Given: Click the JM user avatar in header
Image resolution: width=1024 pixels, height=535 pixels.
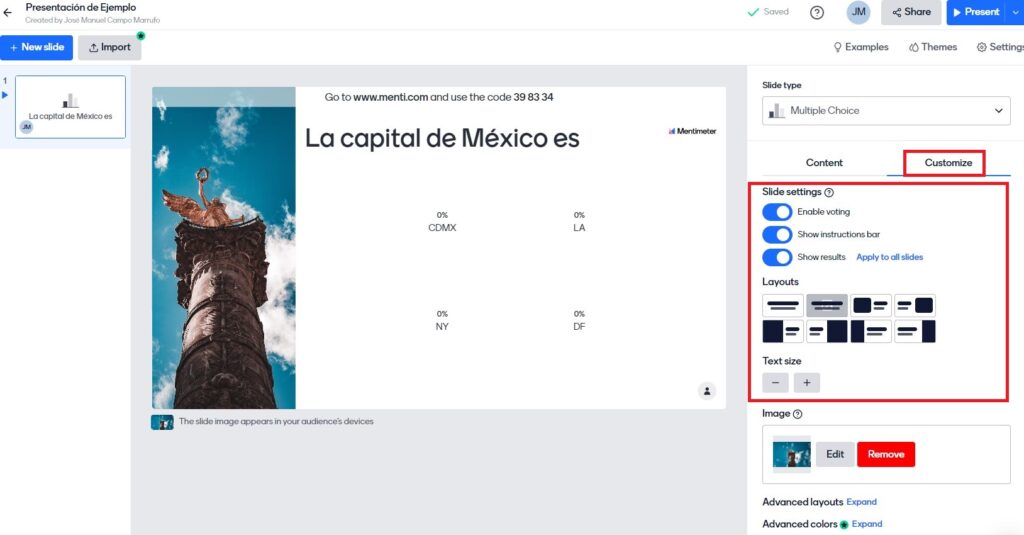Looking at the screenshot, I should pyautogui.click(x=858, y=12).
